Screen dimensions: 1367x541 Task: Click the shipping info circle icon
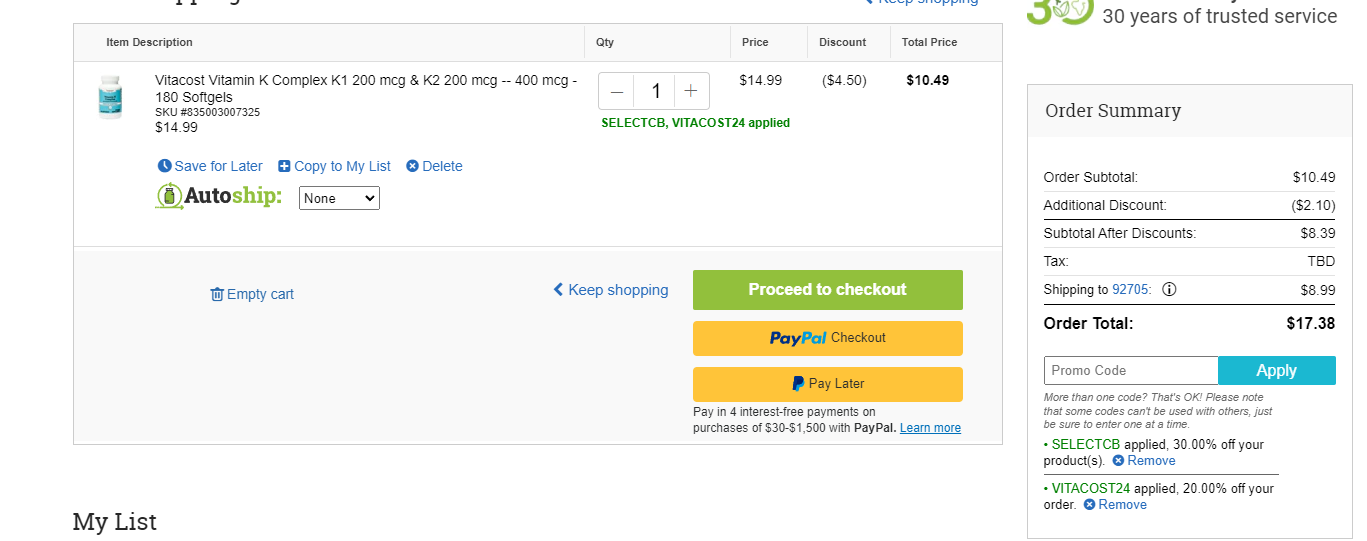(1169, 289)
